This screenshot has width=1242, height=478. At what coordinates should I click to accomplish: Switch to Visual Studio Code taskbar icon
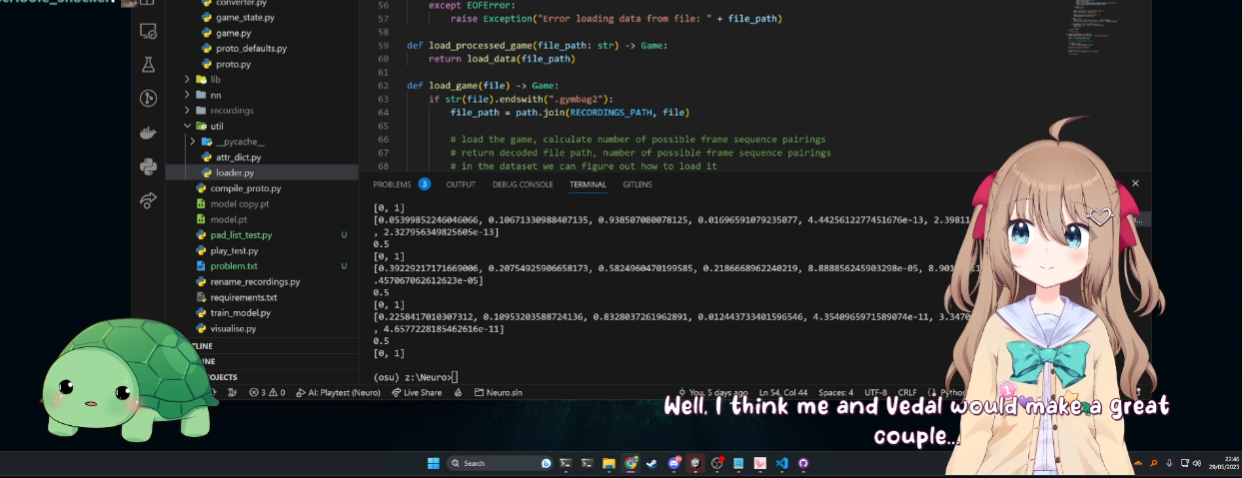pyautogui.click(x=782, y=463)
